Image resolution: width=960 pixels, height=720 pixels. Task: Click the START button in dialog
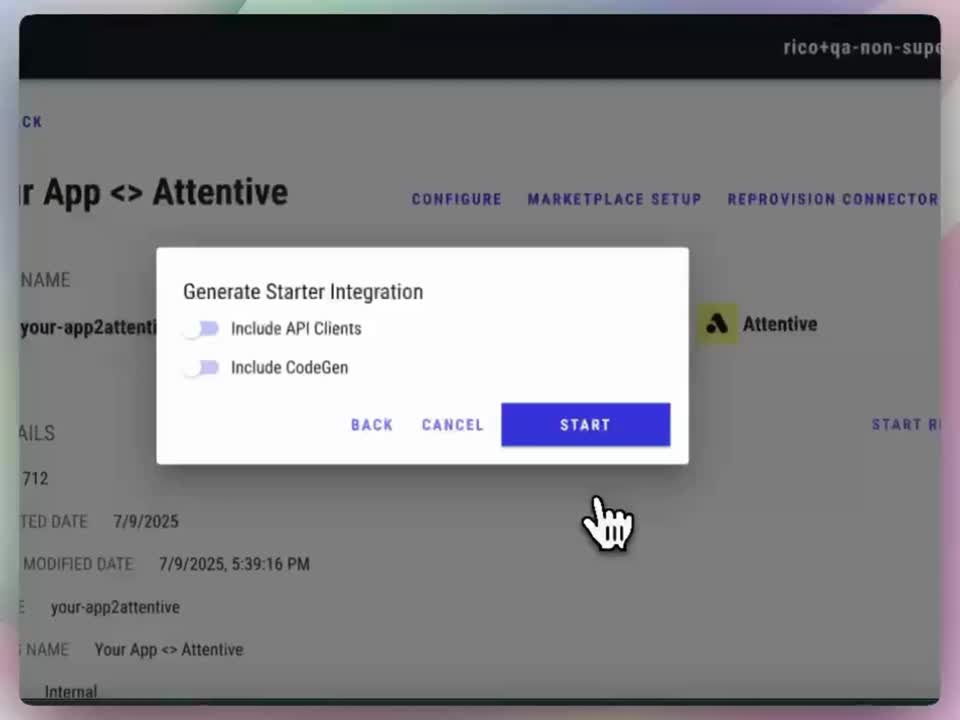pos(585,424)
